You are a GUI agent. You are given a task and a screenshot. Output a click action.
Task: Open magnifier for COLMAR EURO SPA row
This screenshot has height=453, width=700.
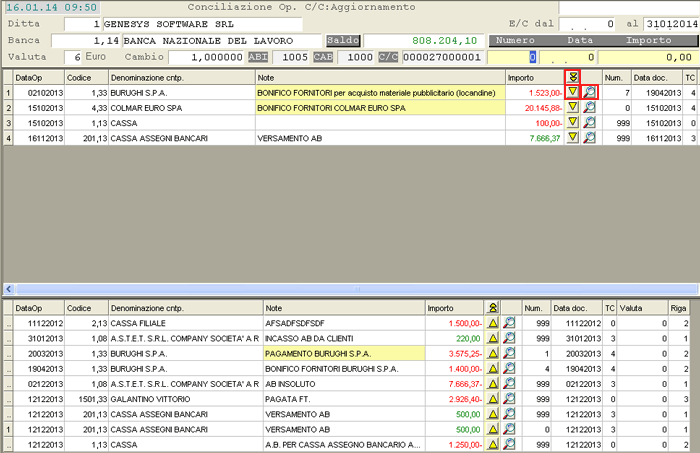tap(590, 108)
